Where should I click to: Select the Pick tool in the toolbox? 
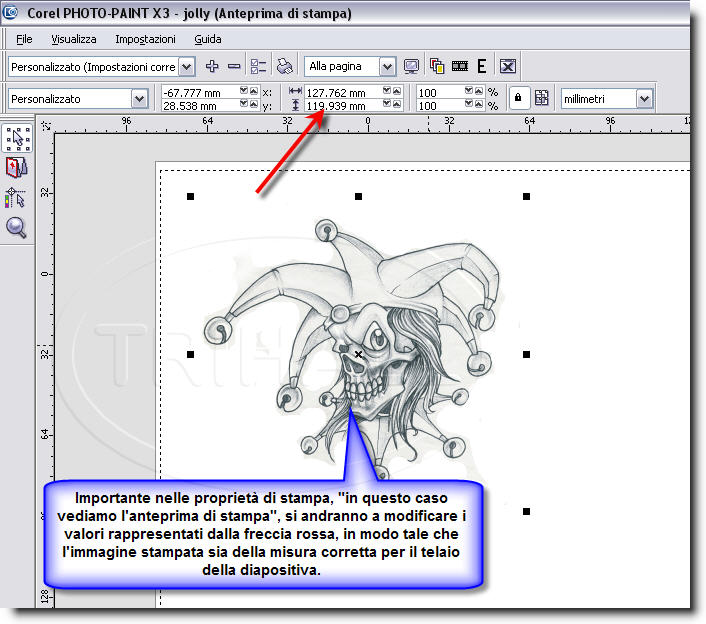[17, 138]
